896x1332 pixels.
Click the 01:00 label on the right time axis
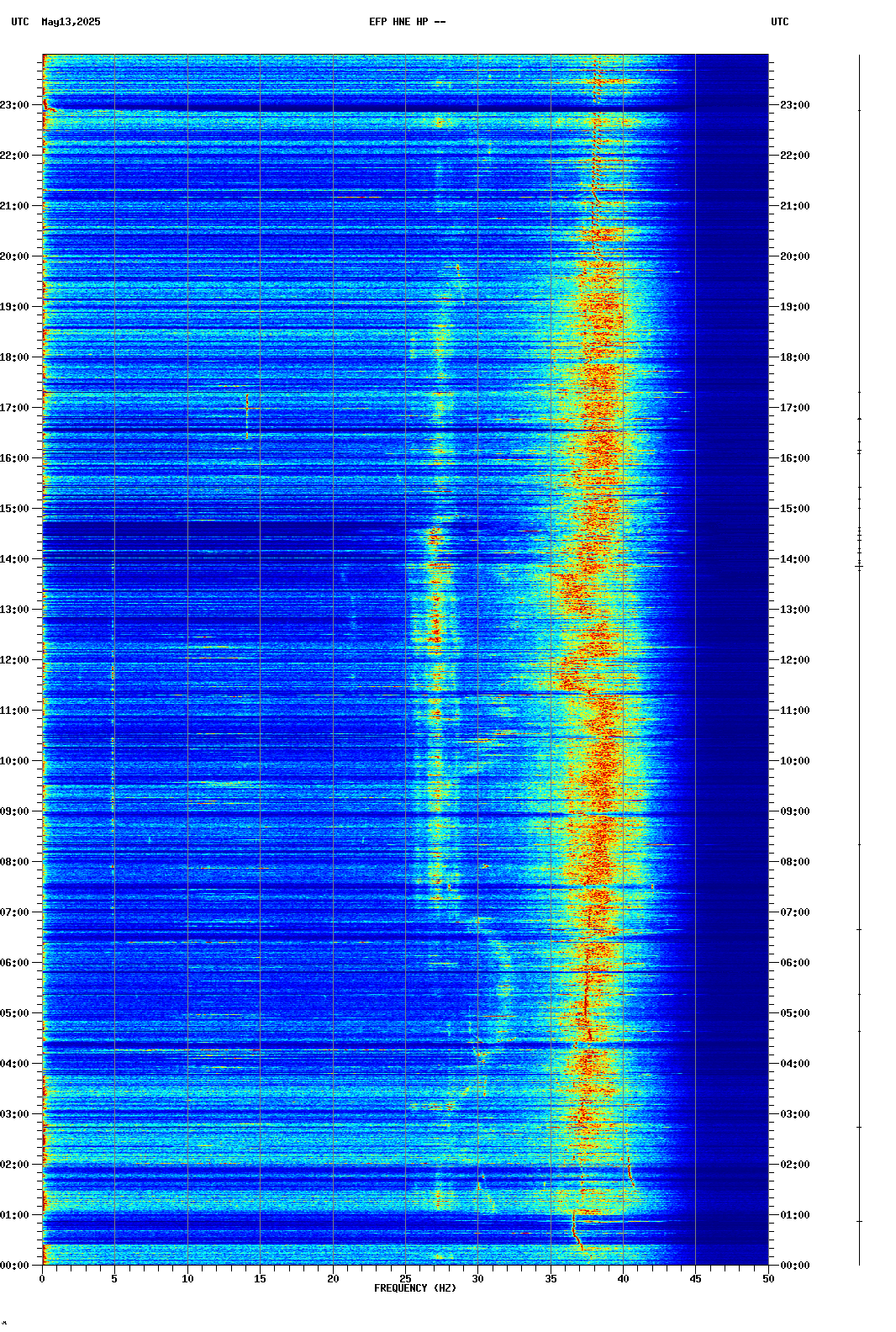795,1215
